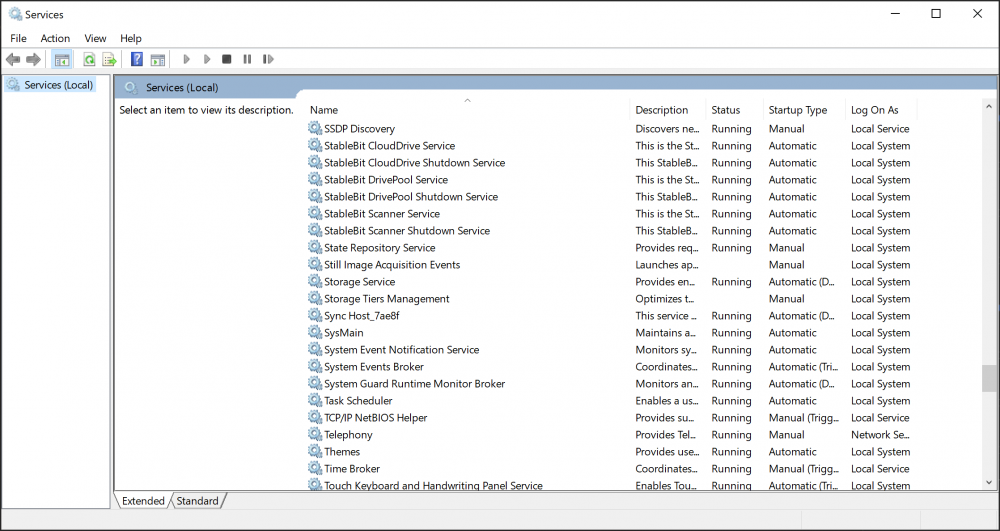Click gear icon of System Events Broker
Image resolution: width=1000 pixels, height=531 pixels.
(x=315, y=366)
